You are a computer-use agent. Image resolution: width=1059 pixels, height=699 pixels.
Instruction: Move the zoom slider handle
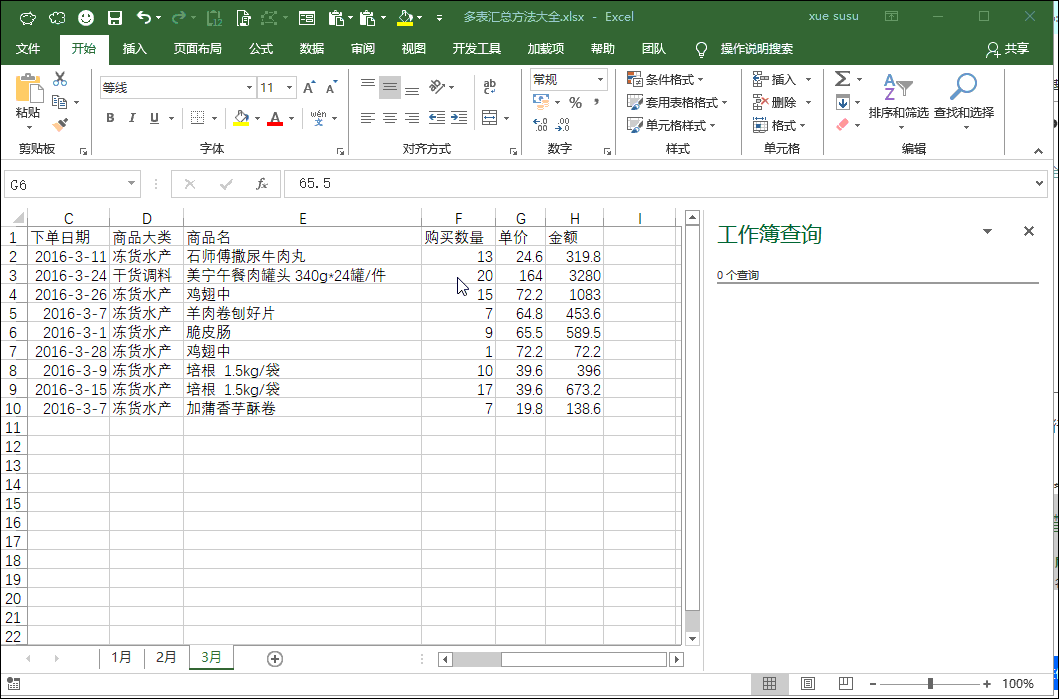930,683
